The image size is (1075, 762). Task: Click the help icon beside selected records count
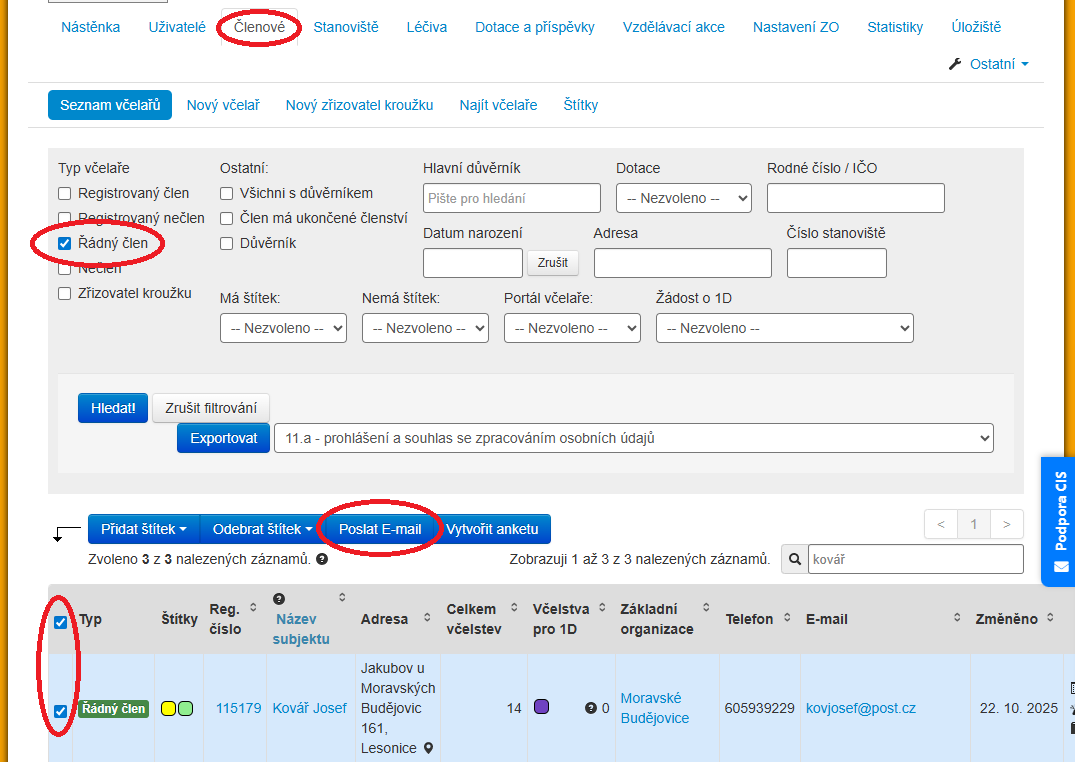(322, 559)
